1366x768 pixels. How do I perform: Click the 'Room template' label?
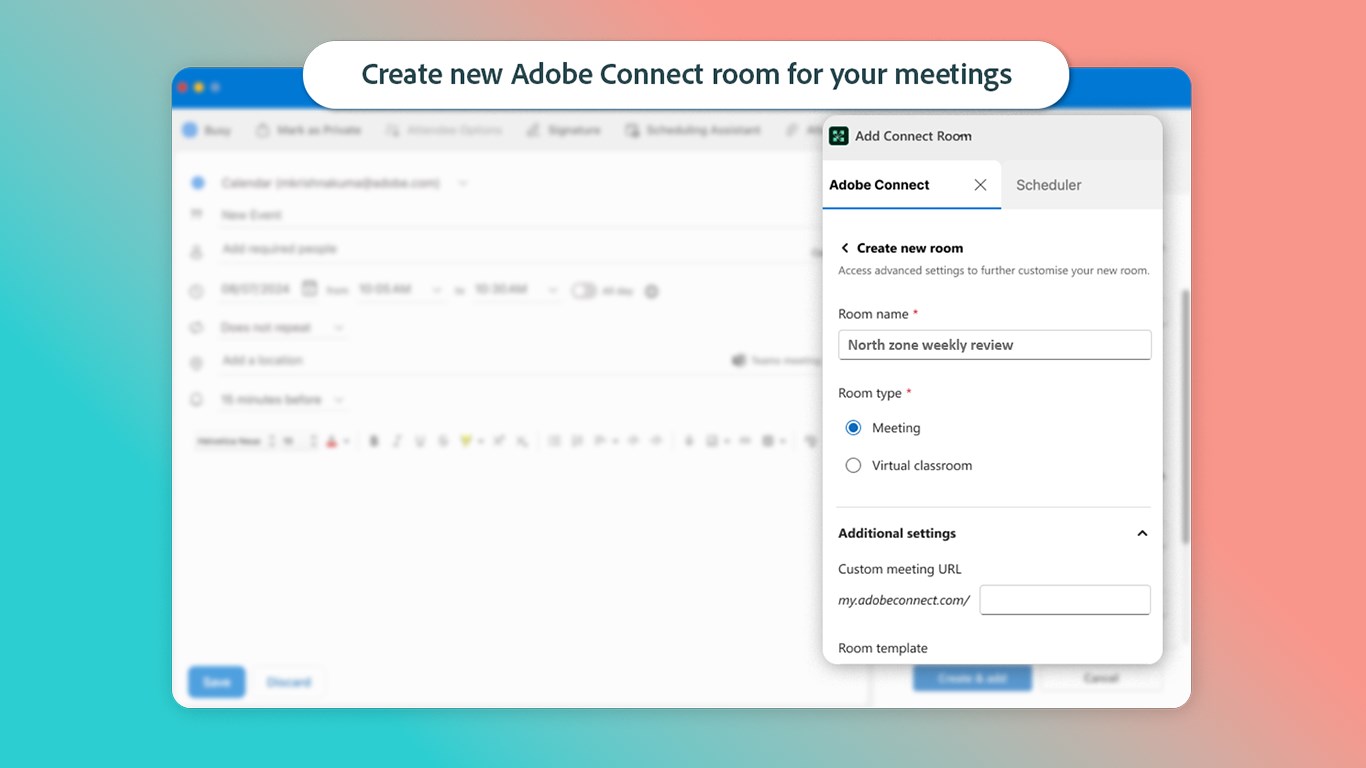click(883, 648)
